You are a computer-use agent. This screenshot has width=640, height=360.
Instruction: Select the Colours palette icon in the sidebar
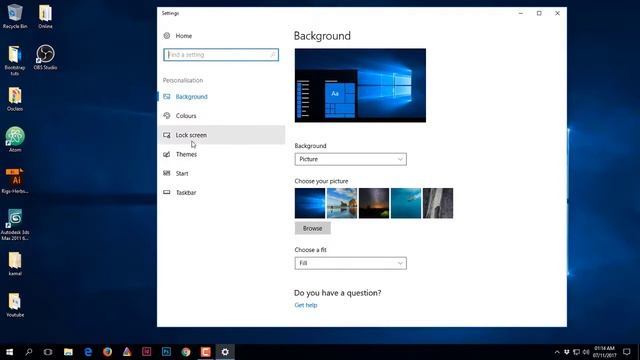coord(167,116)
